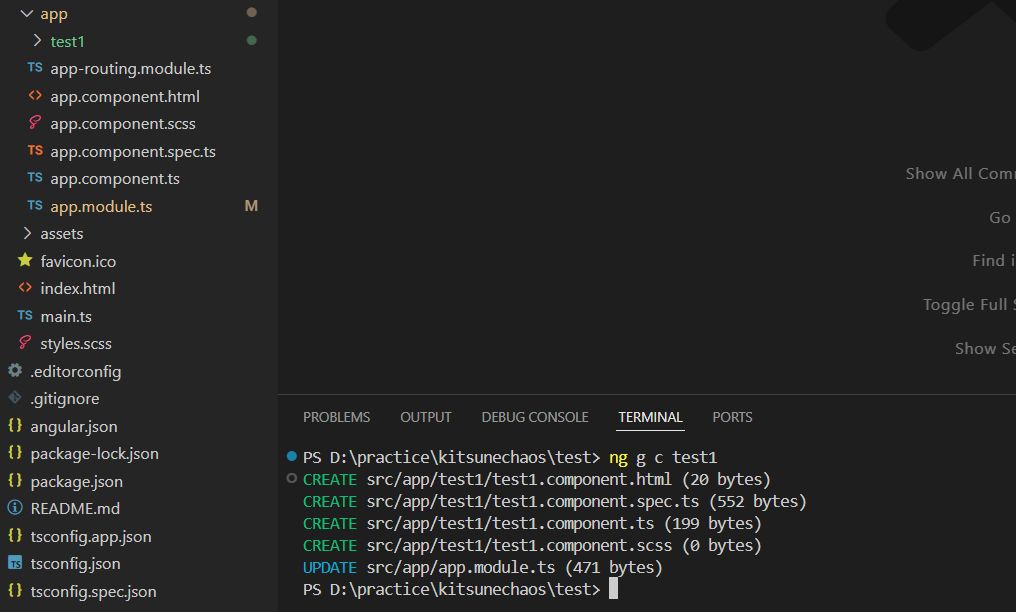
Task: Click the info icon next to README.md
Action: coord(13,508)
